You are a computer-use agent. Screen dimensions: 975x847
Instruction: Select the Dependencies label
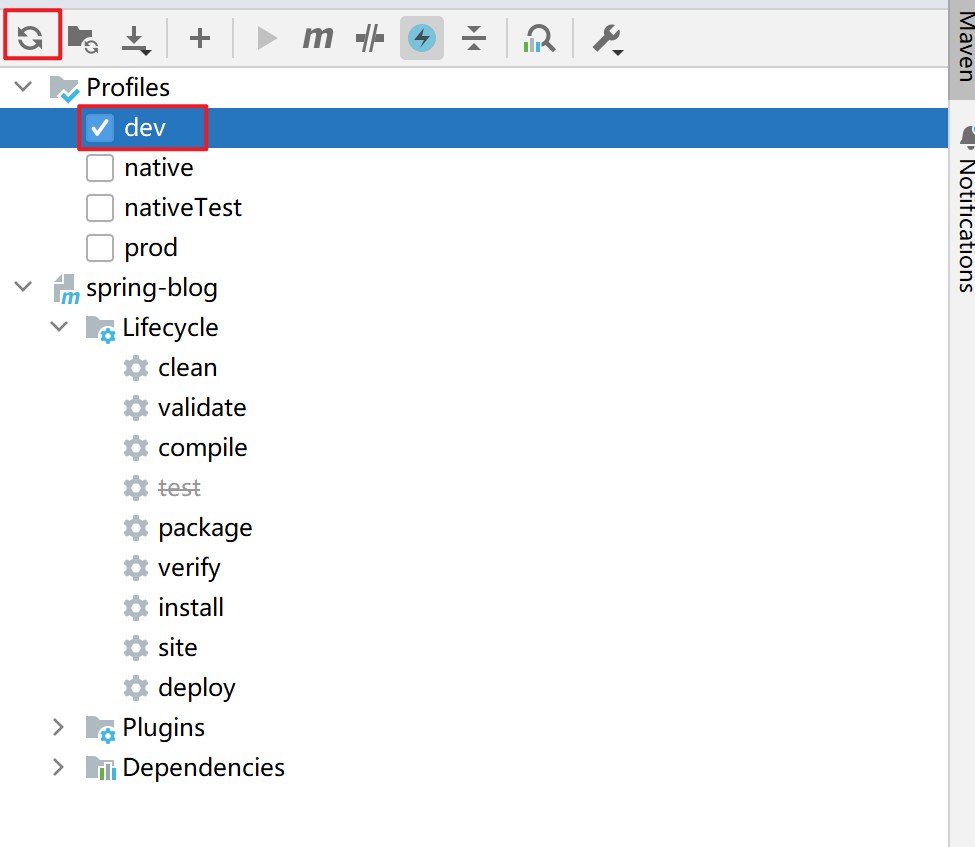point(203,767)
